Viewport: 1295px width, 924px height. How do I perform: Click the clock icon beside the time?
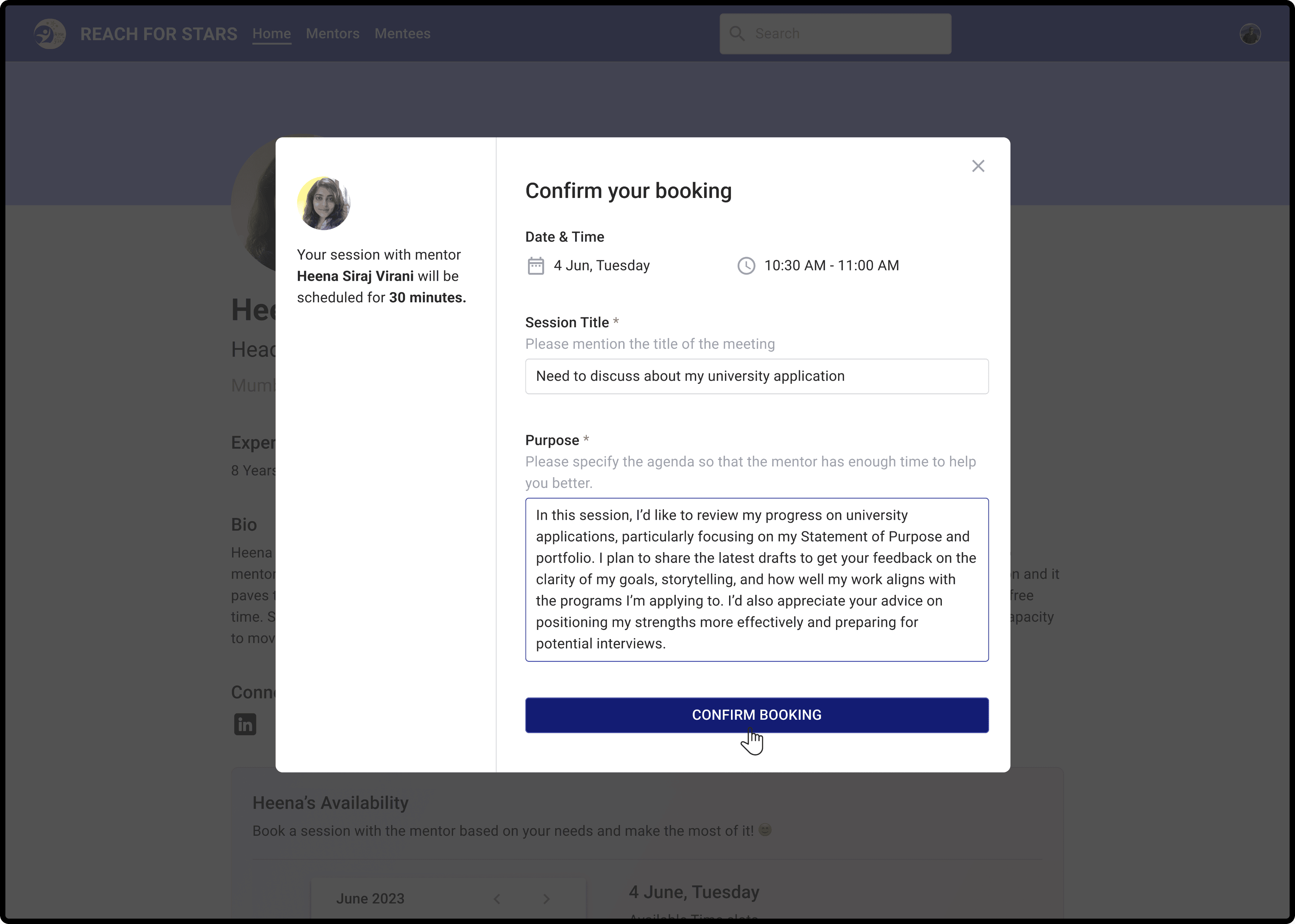point(746,266)
